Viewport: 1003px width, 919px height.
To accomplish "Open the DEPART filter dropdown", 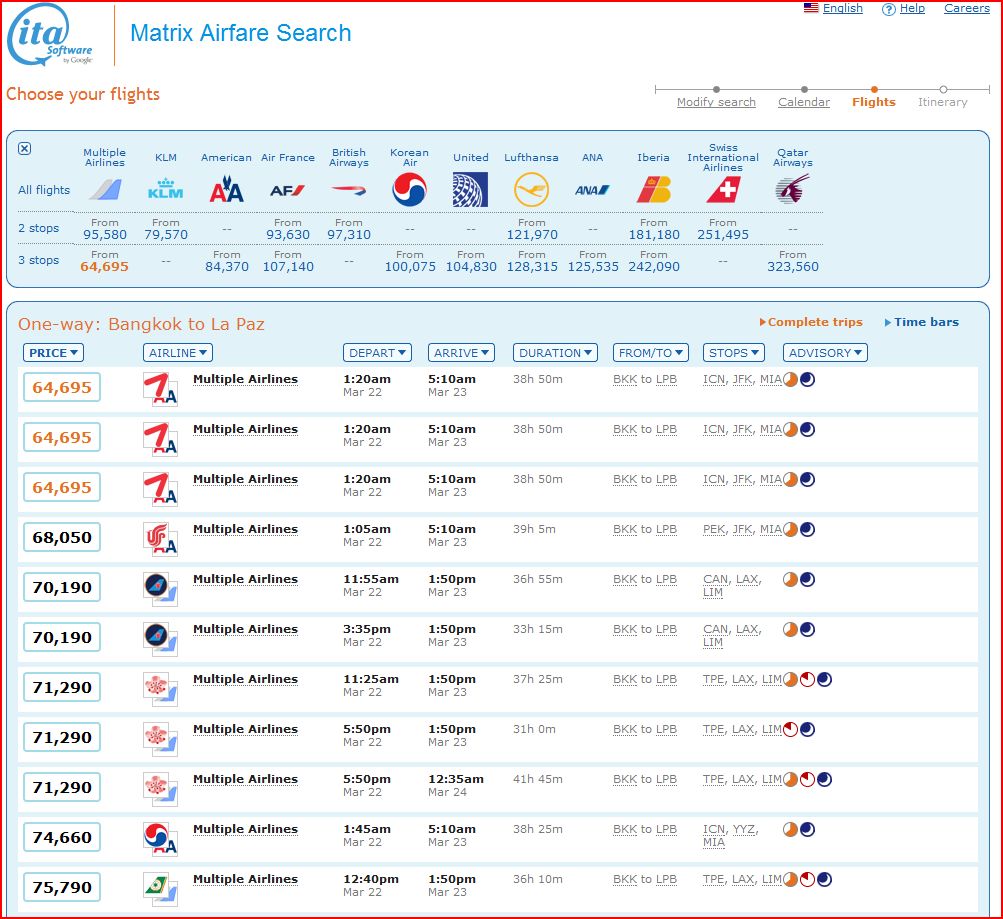I will [x=377, y=352].
